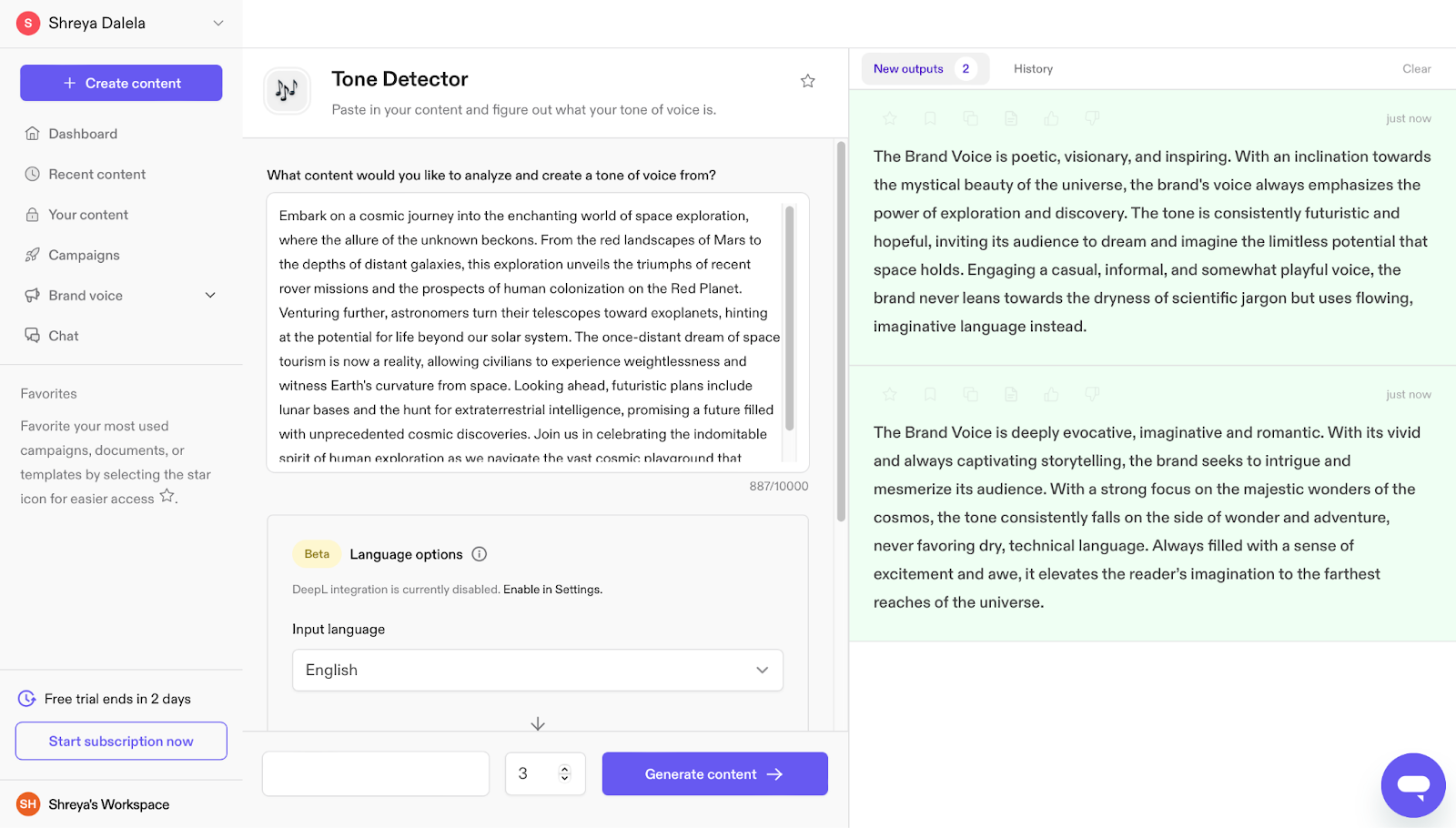This screenshot has width=1456, height=828.
Task: Click the first output's just now timestamp
Action: (1408, 118)
